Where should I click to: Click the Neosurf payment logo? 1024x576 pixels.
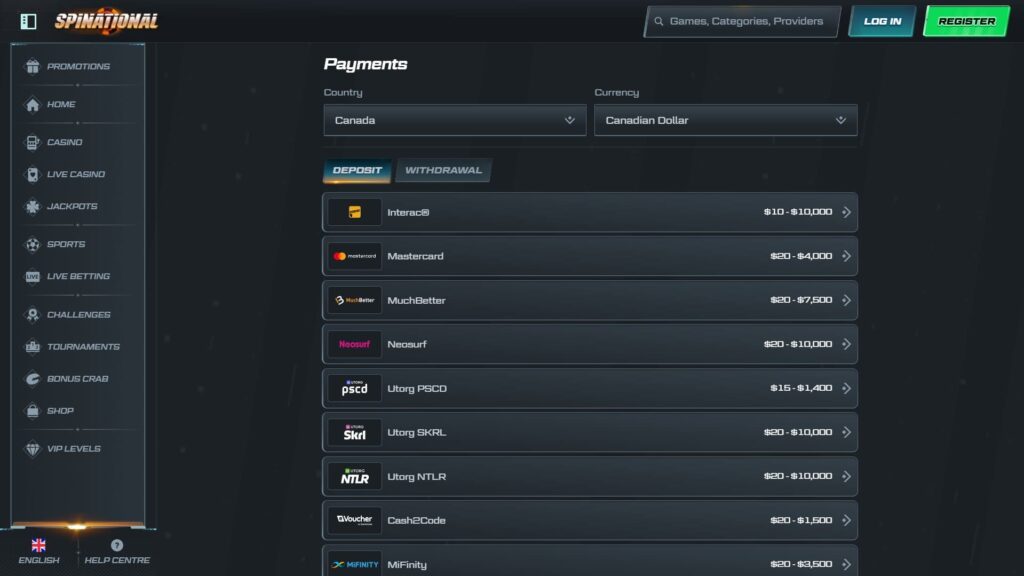(353, 344)
